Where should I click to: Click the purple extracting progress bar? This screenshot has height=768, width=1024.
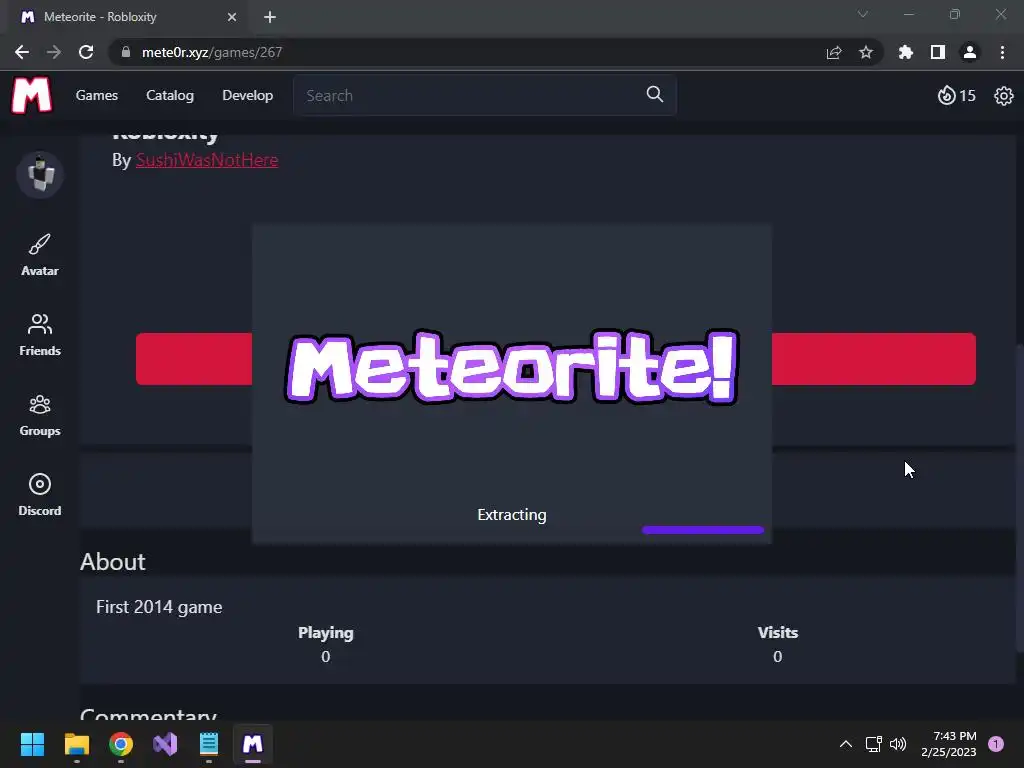click(x=703, y=530)
